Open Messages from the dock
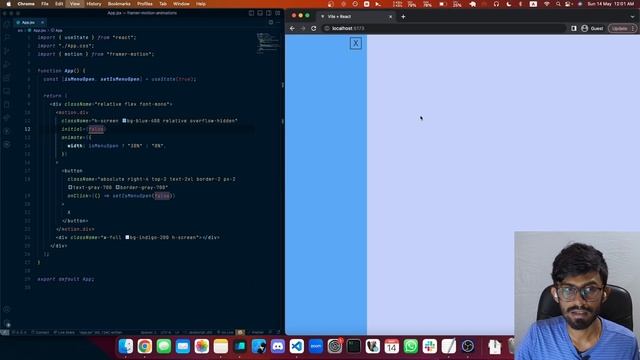This screenshot has height=360, width=640. 164,346
